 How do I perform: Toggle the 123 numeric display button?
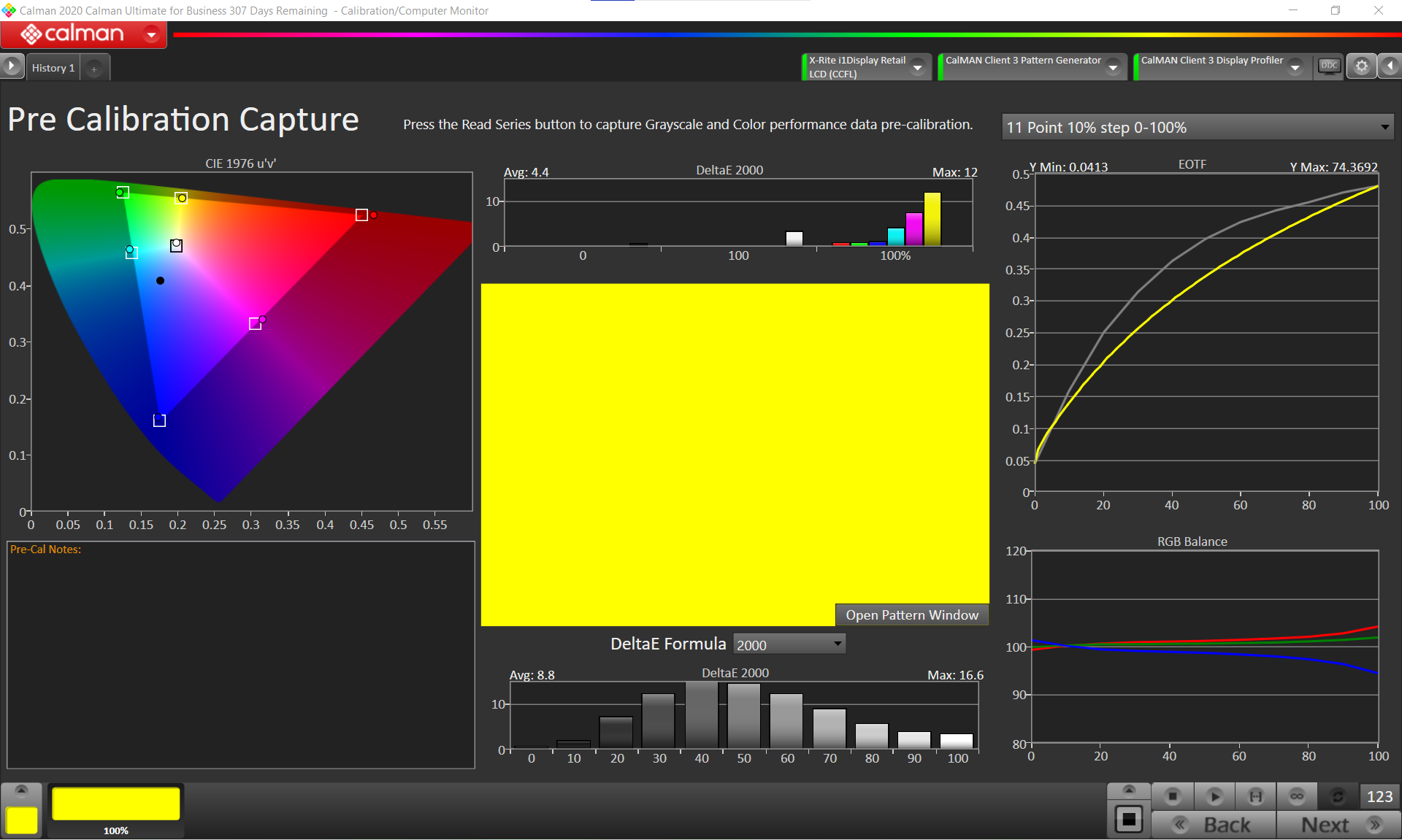[1379, 796]
